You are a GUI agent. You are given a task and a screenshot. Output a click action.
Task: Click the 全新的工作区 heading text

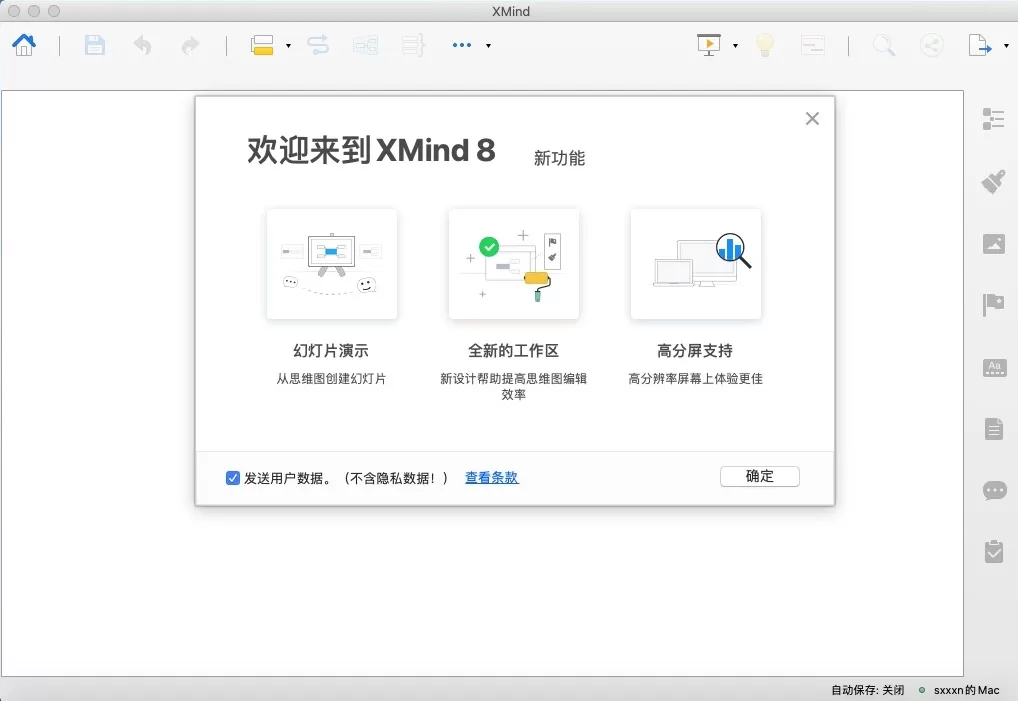tap(514, 350)
